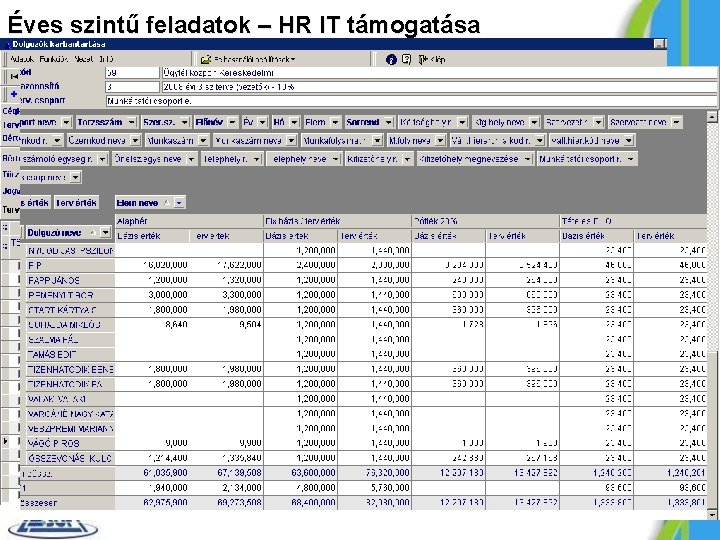Click the 8,640 Alapbér cell
This screenshot has width=720, height=540.
(x=152, y=325)
